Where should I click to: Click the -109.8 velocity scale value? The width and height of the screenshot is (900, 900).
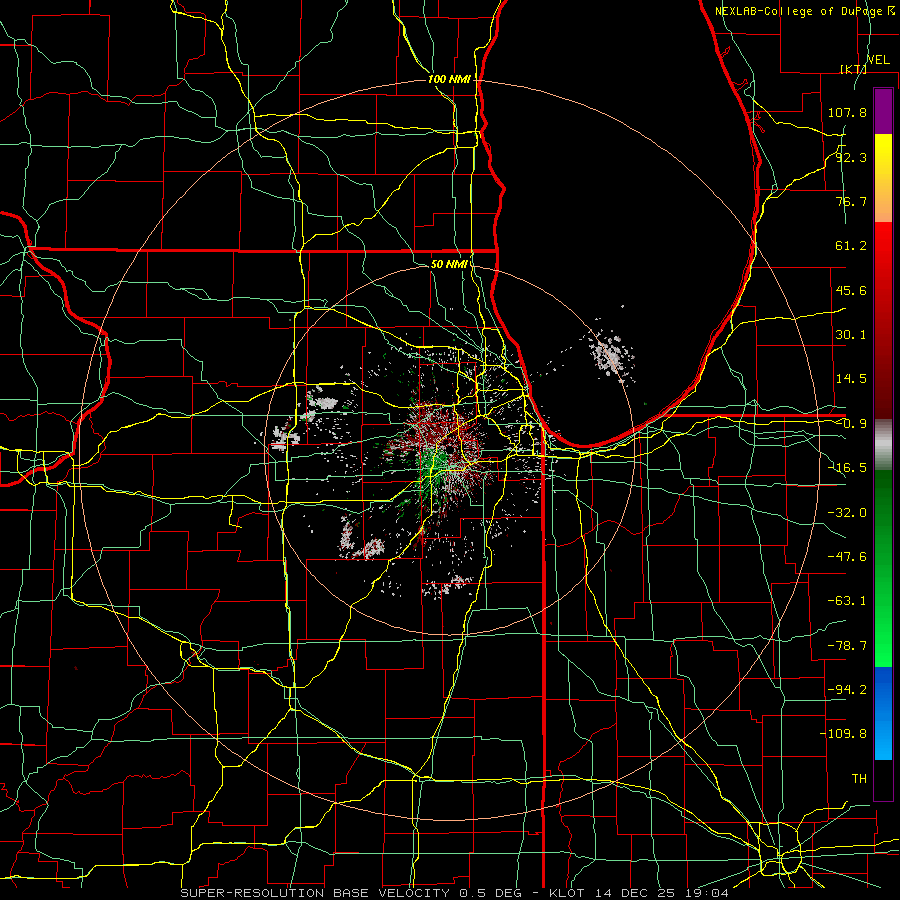tap(844, 734)
